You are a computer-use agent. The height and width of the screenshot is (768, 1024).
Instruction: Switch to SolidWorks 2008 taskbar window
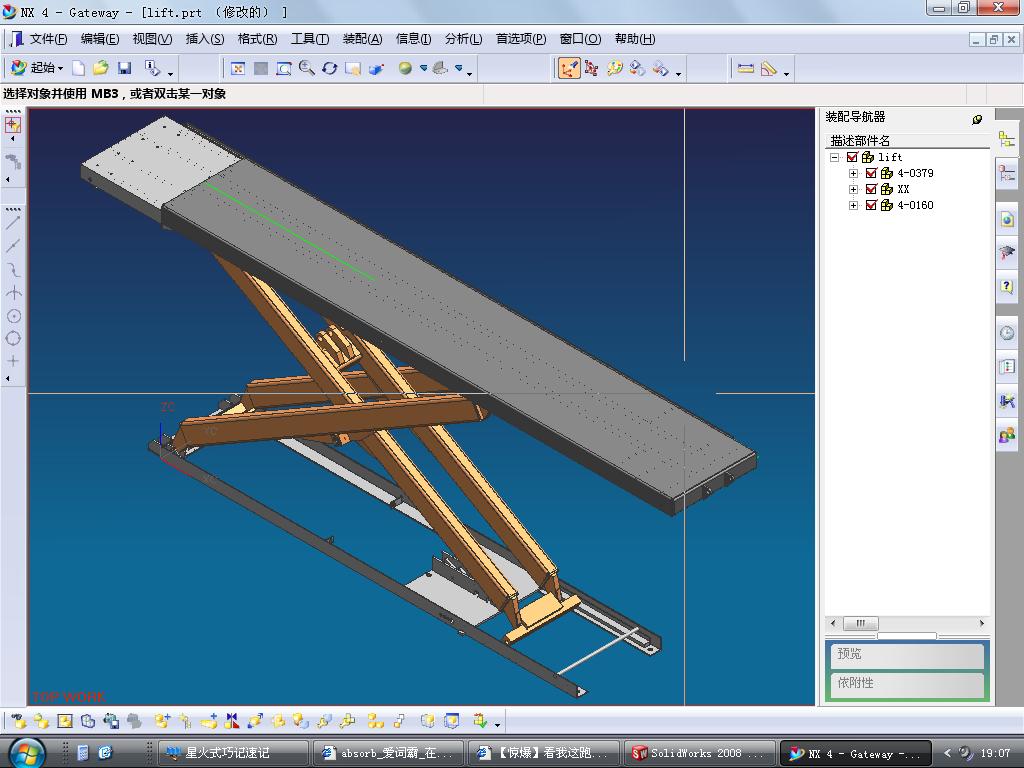(699, 753)
